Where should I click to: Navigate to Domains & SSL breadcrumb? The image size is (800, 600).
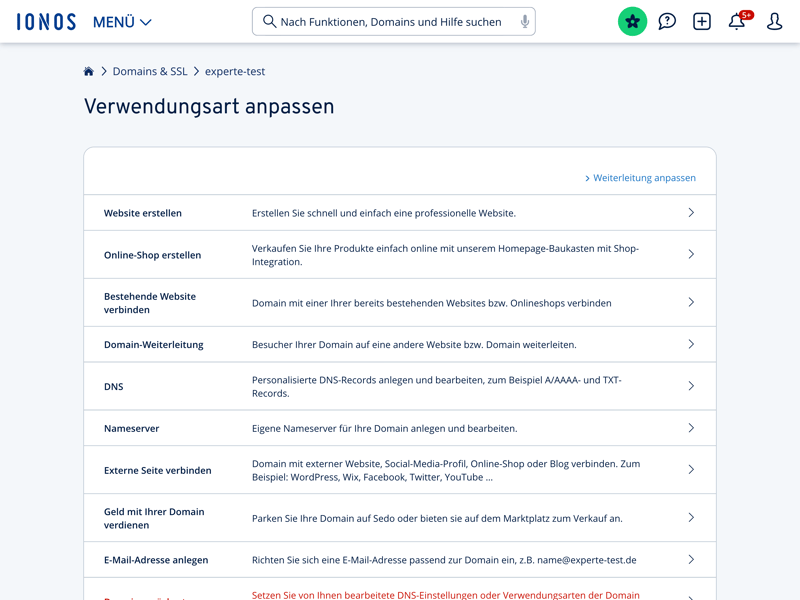pyautogui.click(x=150, y=72)
